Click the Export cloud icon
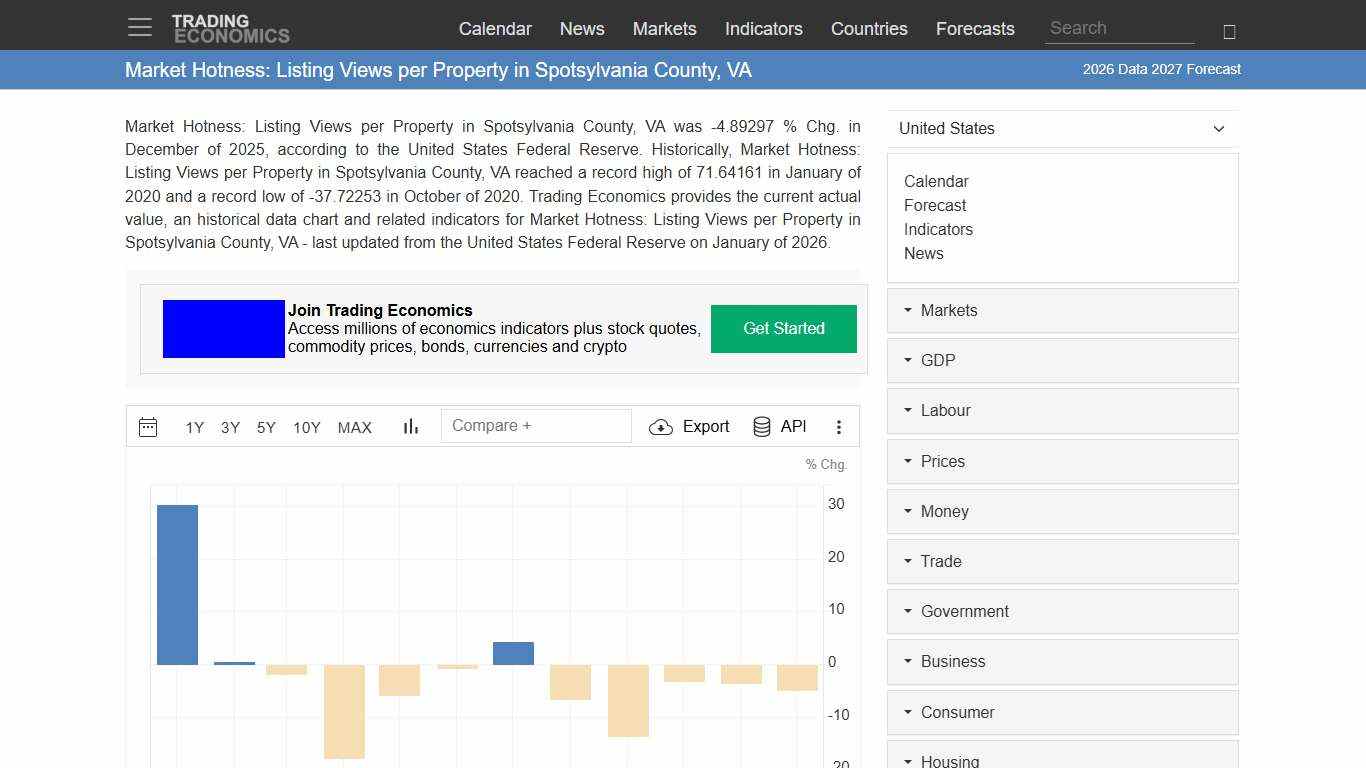Viewport: 1366px width, 768px height. point(662,426)
